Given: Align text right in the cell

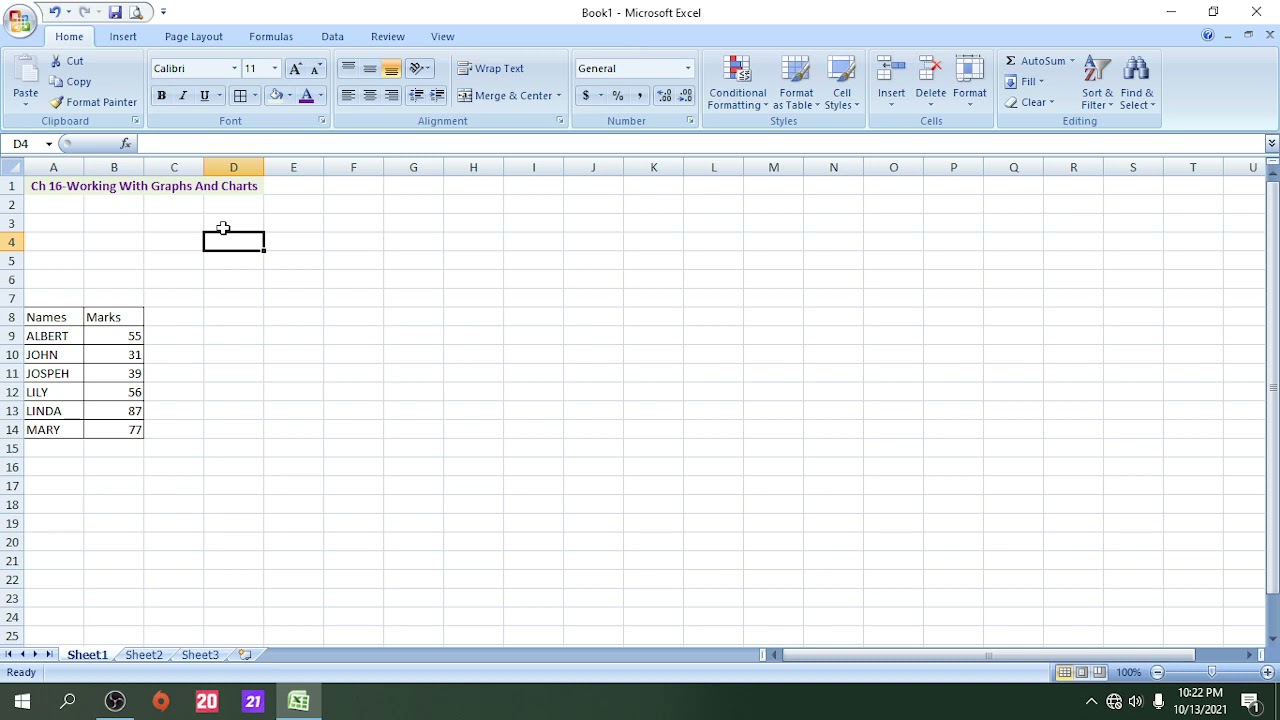Looking at the screenshot, I should (392, 95).
